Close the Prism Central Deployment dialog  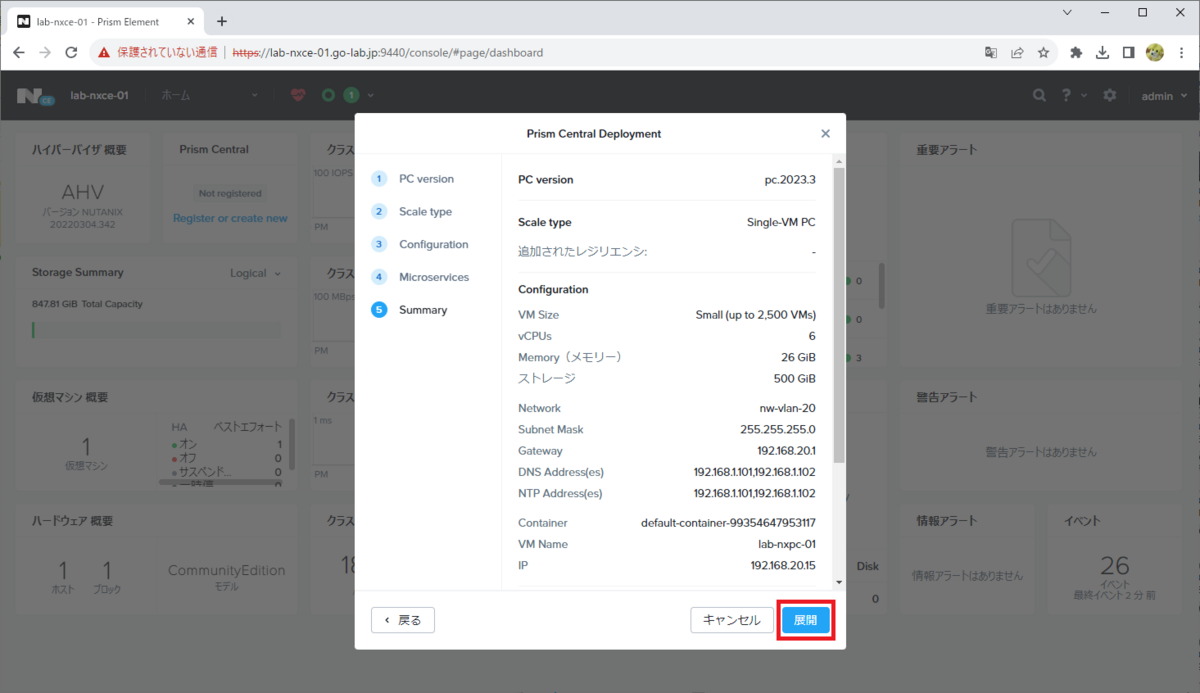pyautogui.click(x=825, y=133)
